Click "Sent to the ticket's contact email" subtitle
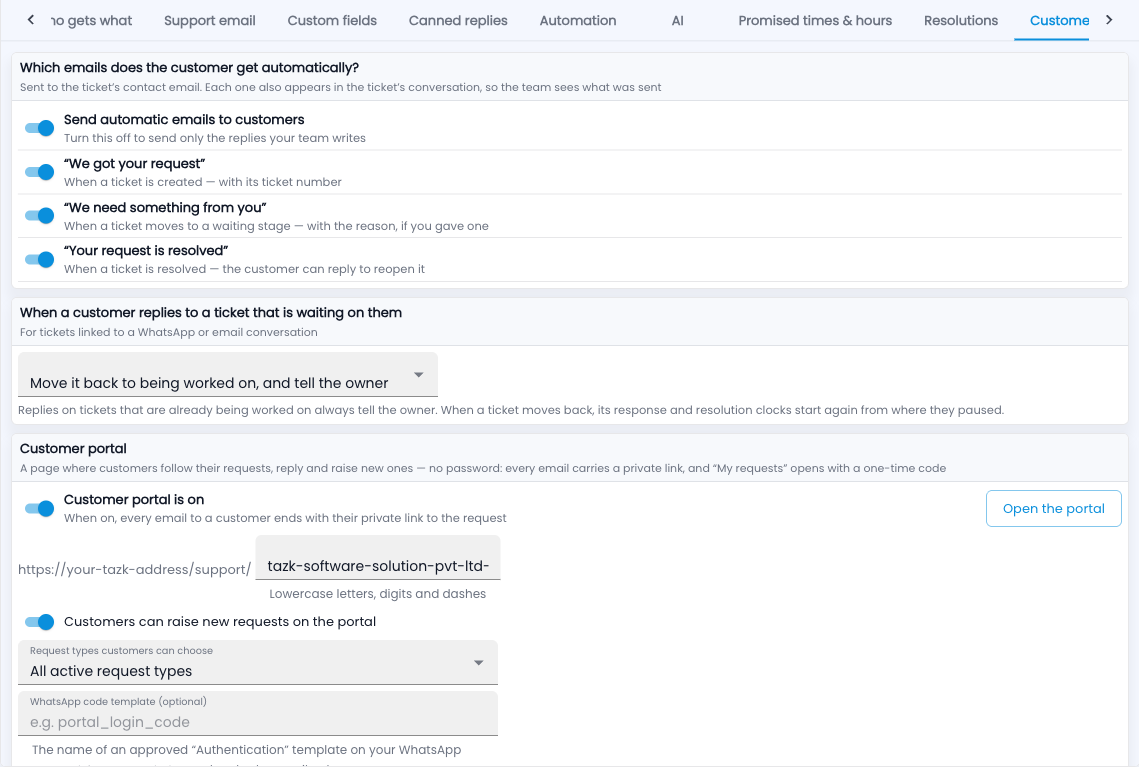The image size is (1139, 767). click(341, 87)
